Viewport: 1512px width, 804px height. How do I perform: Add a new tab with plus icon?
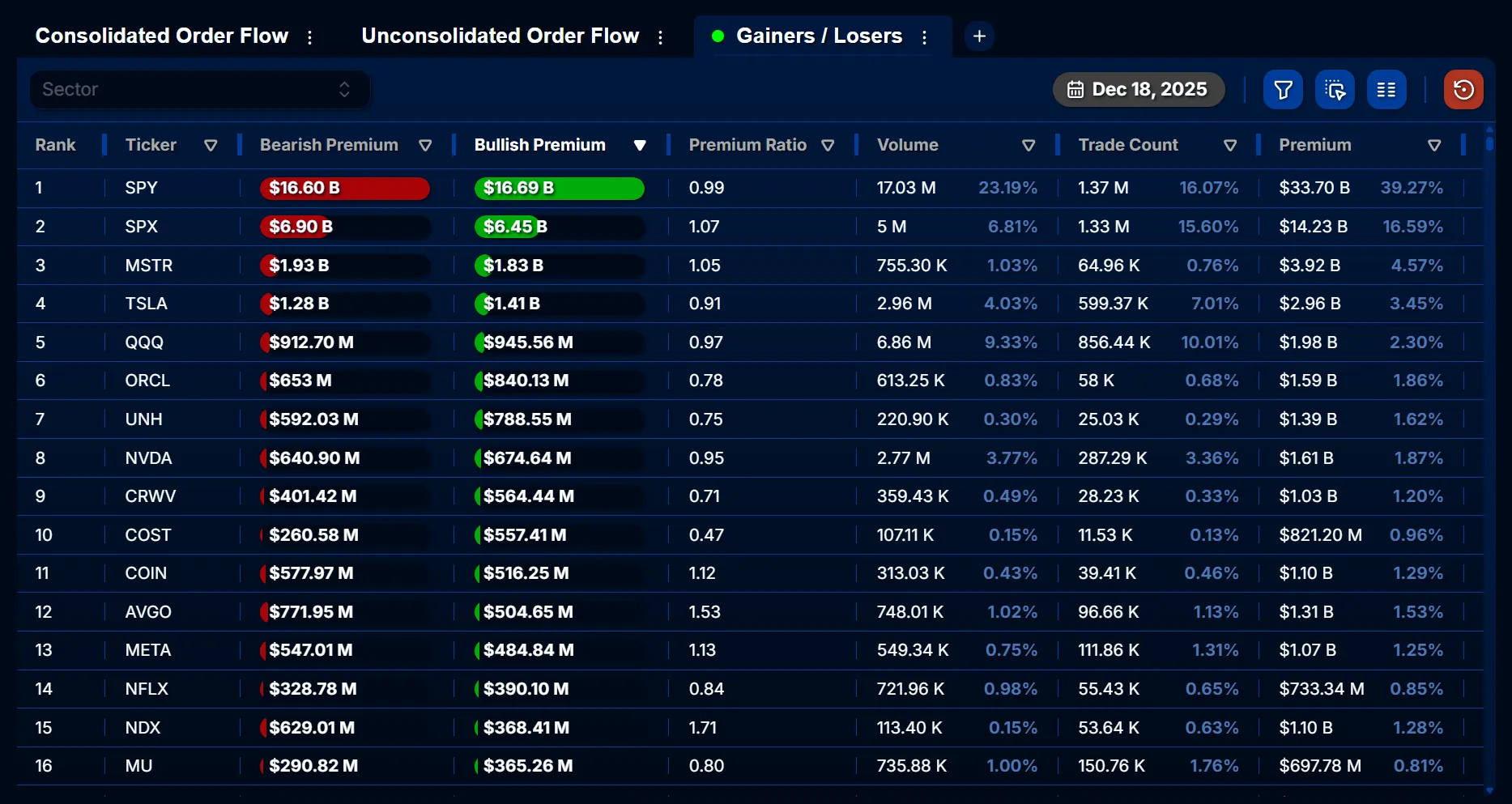pyautogui.click(x=979, y=36)
